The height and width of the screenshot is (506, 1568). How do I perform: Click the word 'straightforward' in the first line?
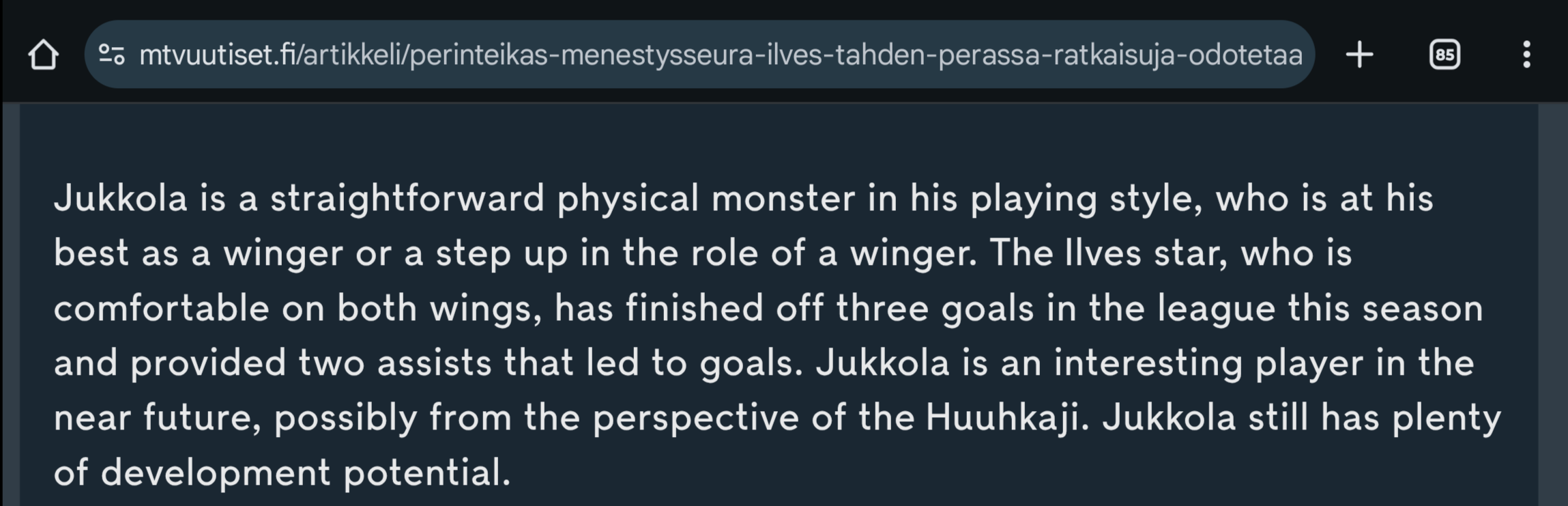click(407, 199)
